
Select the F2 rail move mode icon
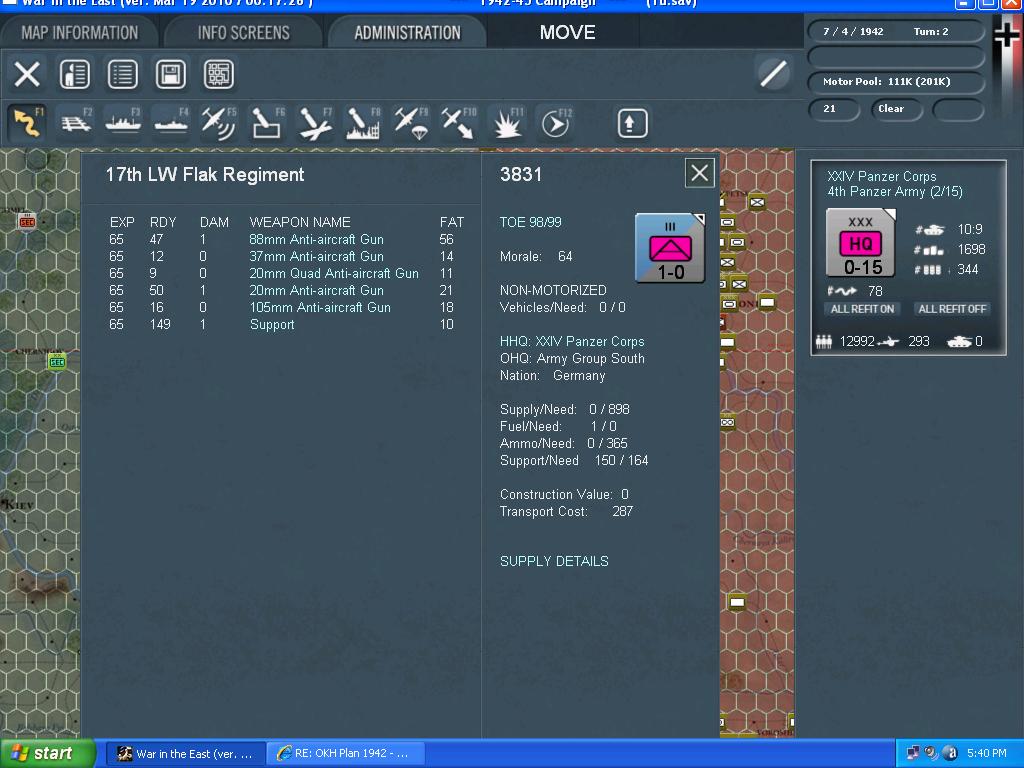click(76, 122)
